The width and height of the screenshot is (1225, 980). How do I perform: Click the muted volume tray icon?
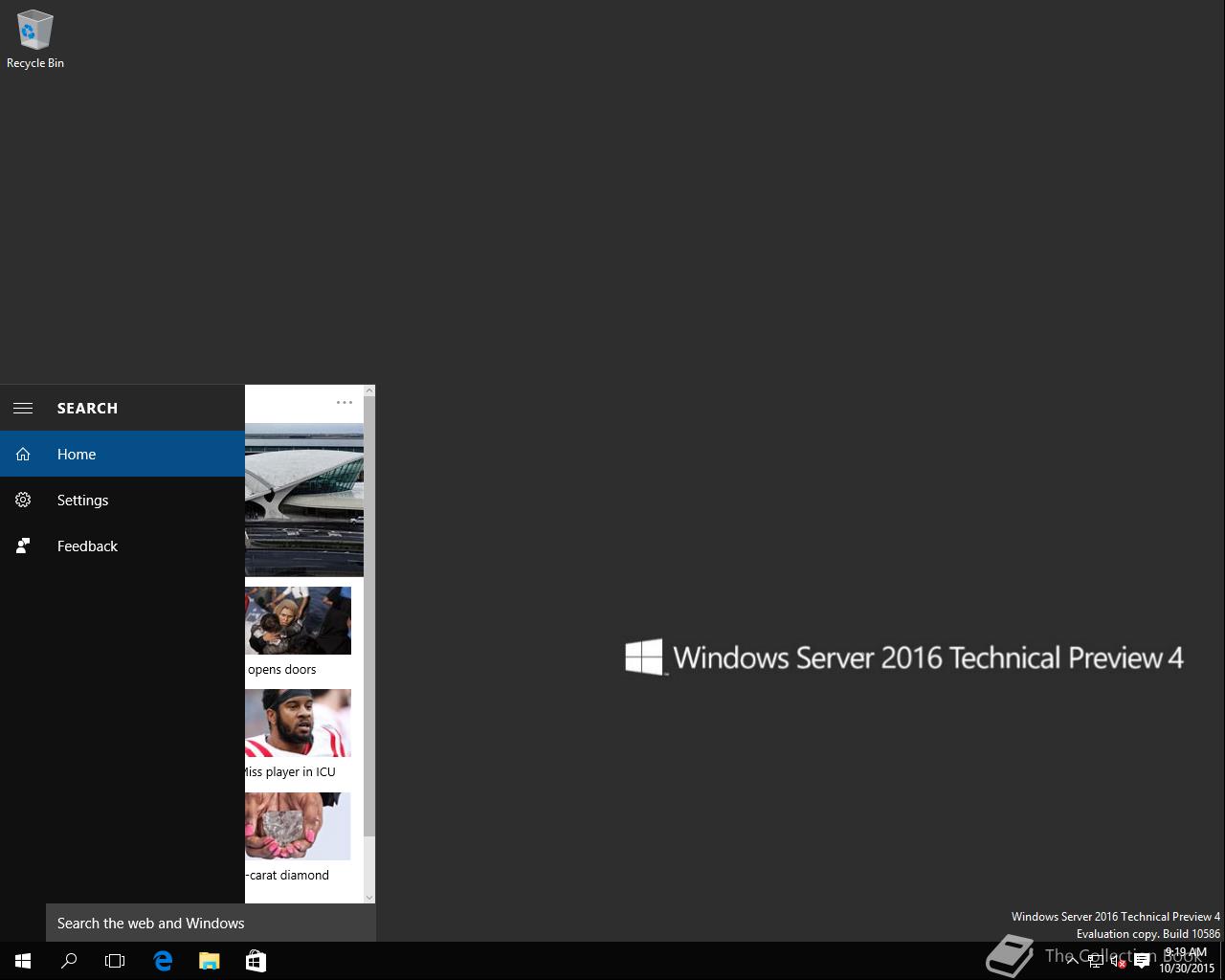pyautogui.click(x=1118, y=961)
